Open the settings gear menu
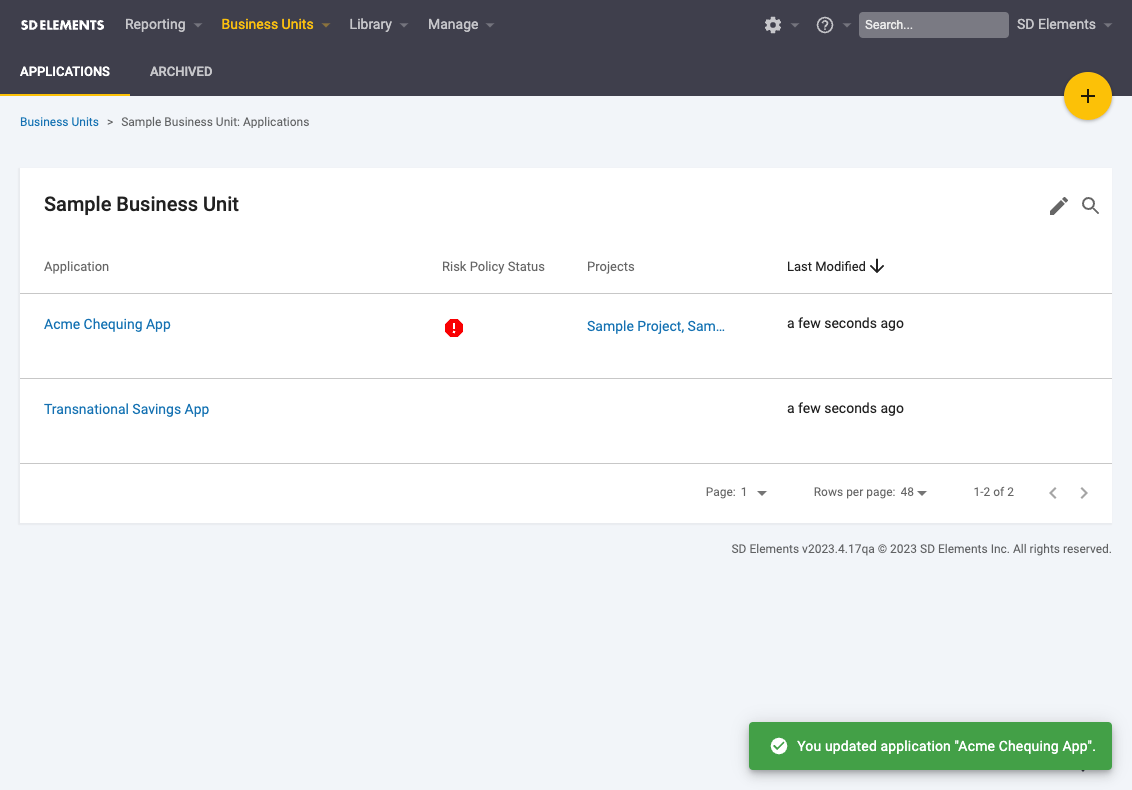Viewport: 1132px width, 790px height. [x=773, y=25]
